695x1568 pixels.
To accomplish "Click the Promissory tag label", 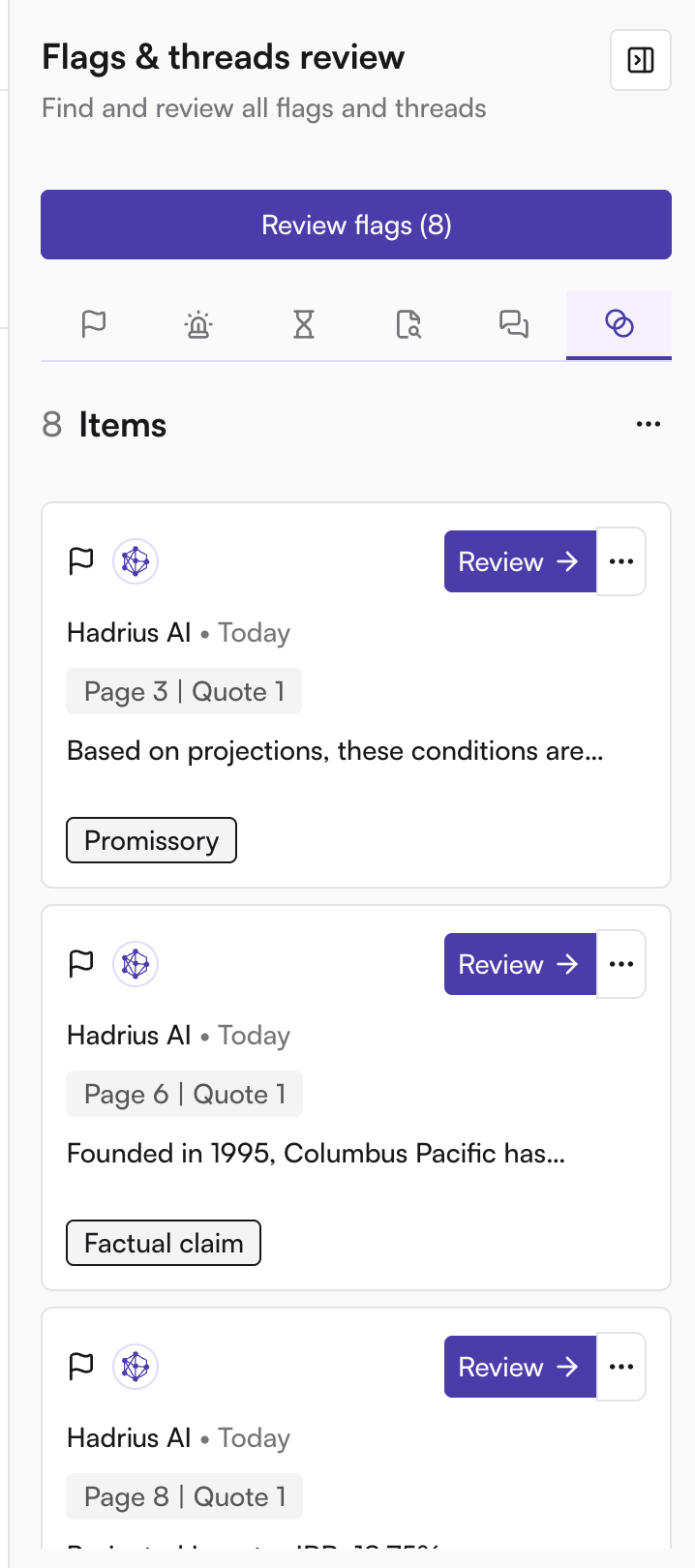I will click(x=151, y=840).
